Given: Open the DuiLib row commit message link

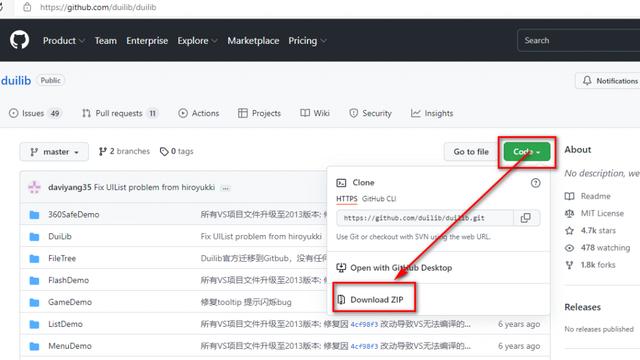Looking at the screenshot, I should click(261, 236).
